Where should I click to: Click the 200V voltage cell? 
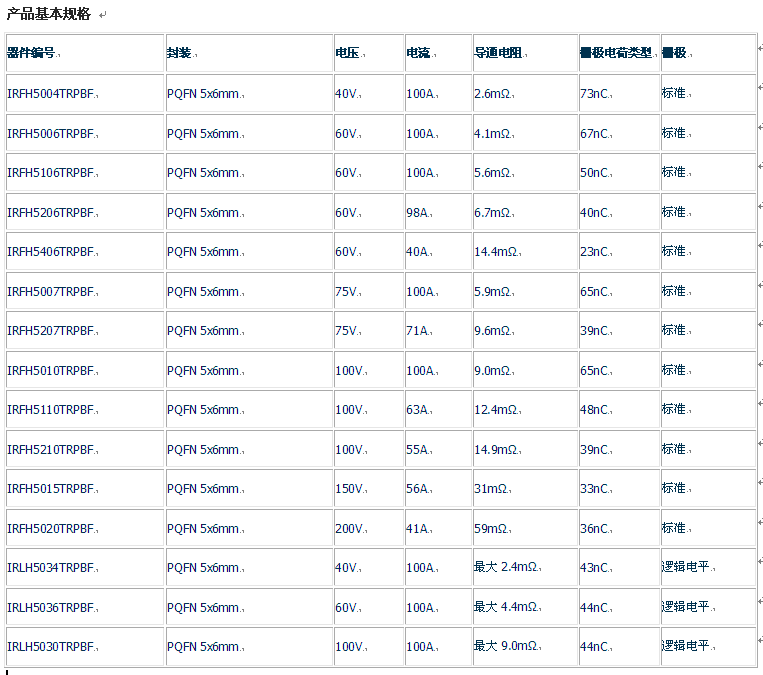(349, 529)
